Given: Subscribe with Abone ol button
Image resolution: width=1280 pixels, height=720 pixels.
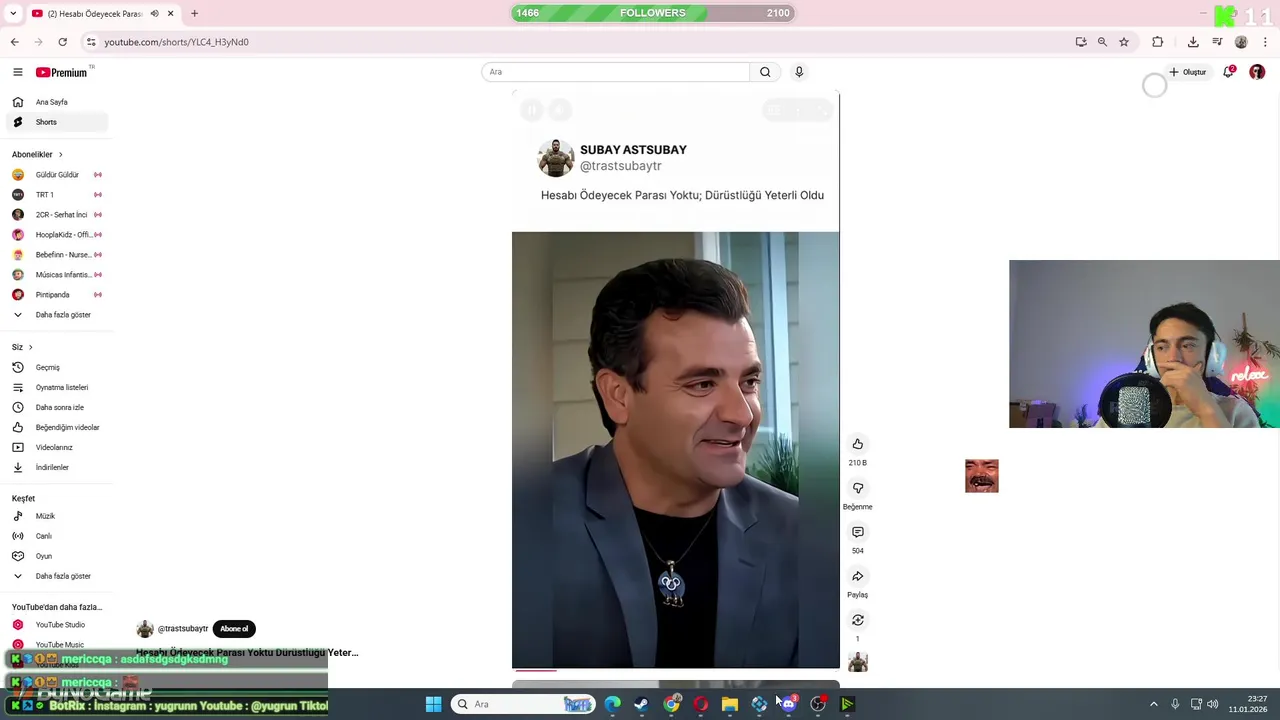Looking at the screenshot, I should pyautogui.click(x=234, y=629).
